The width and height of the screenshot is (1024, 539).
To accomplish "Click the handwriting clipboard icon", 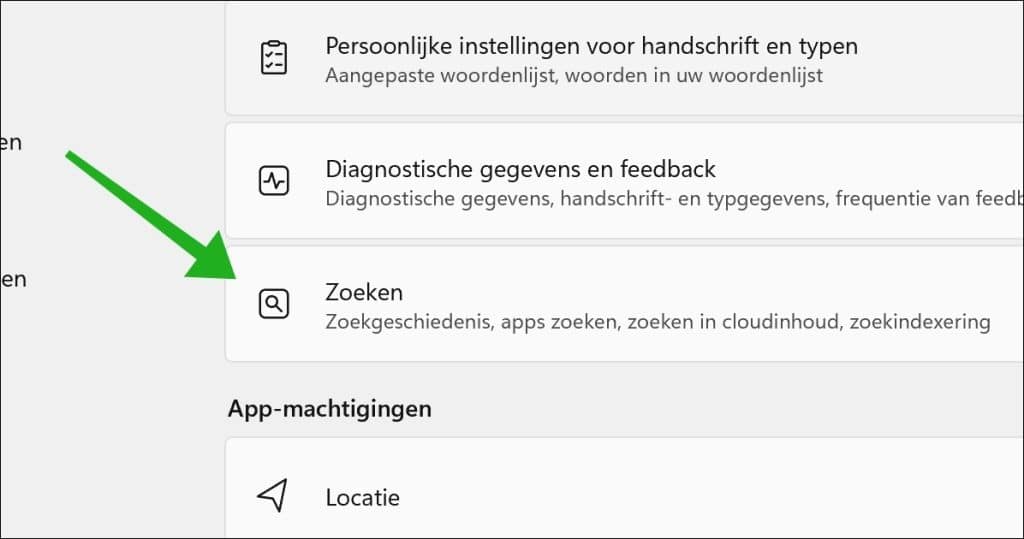I will pos(273,58).
